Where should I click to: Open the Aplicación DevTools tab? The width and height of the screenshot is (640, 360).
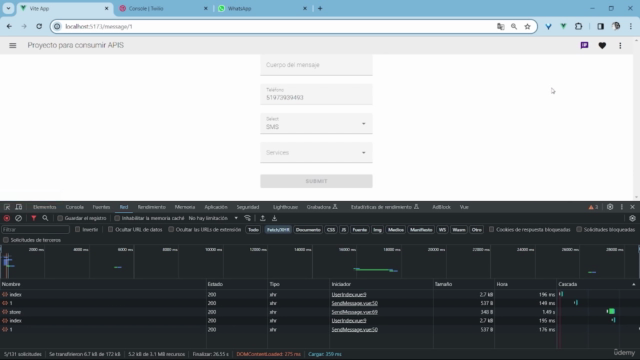216,207
